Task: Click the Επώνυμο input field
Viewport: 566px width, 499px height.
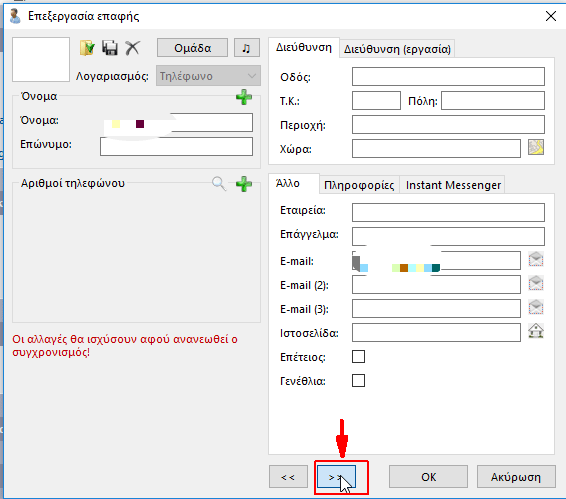Action: (177, 147)
